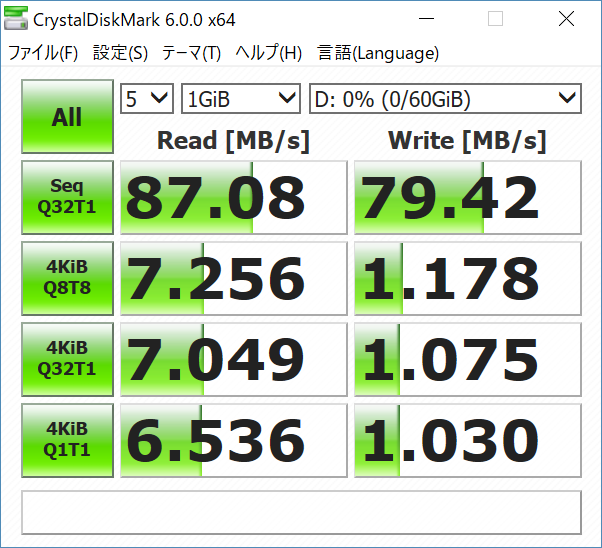
Task: Start the 4KiB Q8T8 test
Action: 67,279
